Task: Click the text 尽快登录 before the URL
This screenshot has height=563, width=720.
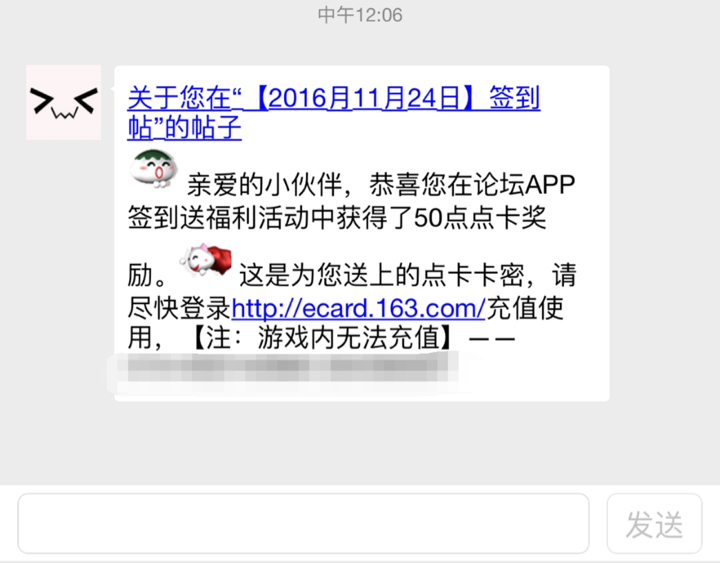Action: coord(179,308)
